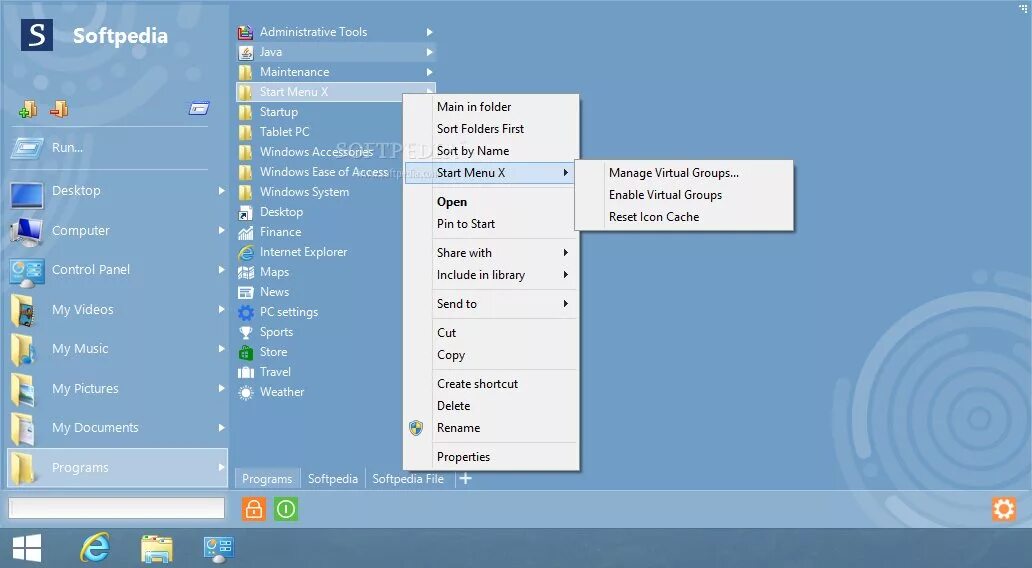Open the My Music folder
The height and width of the screenshot is (568, 1032).
(117, 349)
